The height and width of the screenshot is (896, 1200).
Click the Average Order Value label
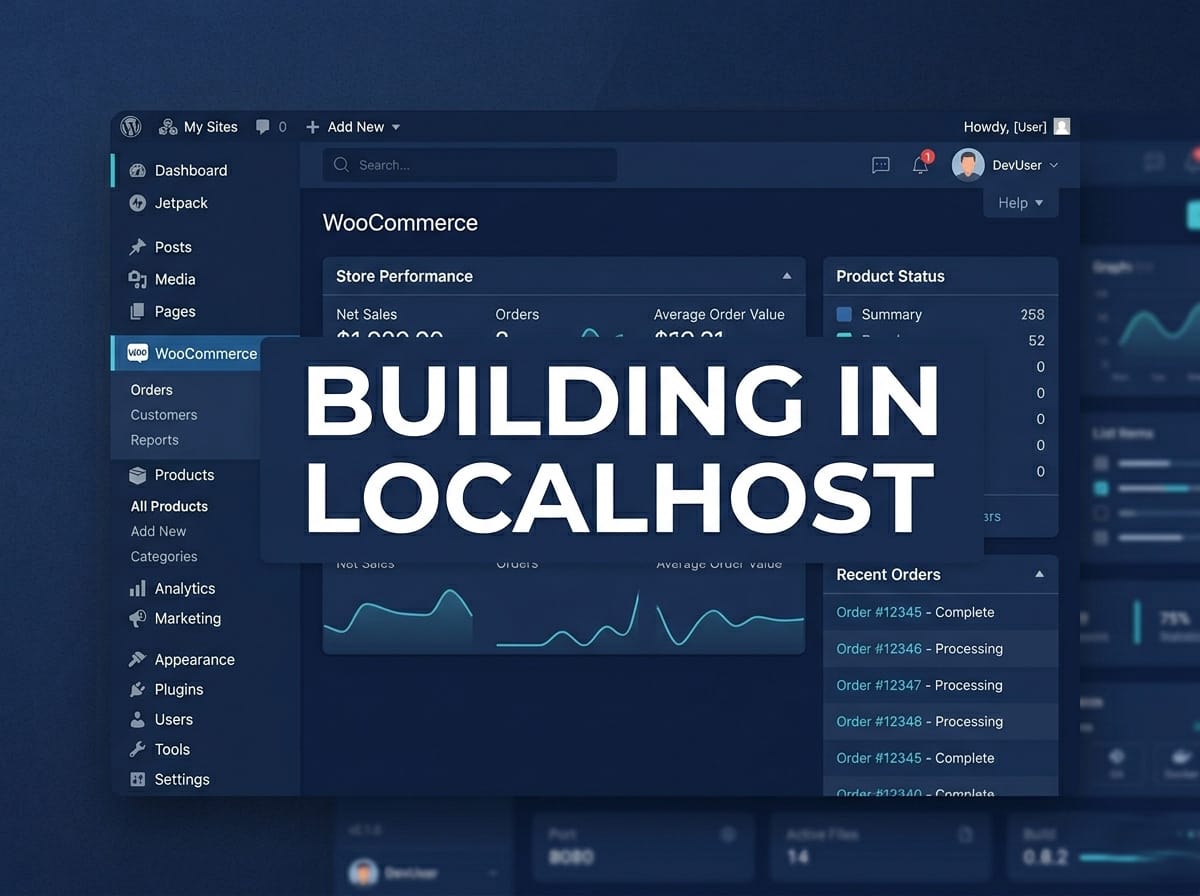tap(719, 314)
